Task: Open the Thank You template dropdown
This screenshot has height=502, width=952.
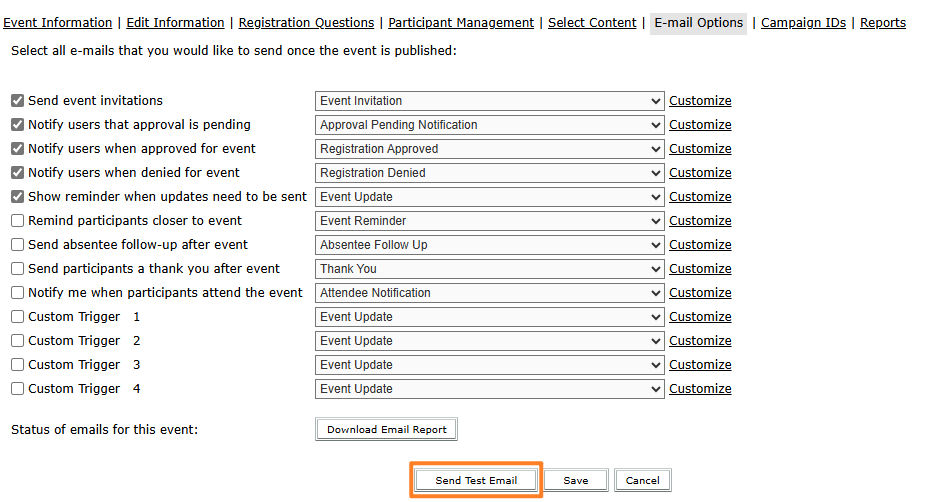Action: tap(489, 269)
